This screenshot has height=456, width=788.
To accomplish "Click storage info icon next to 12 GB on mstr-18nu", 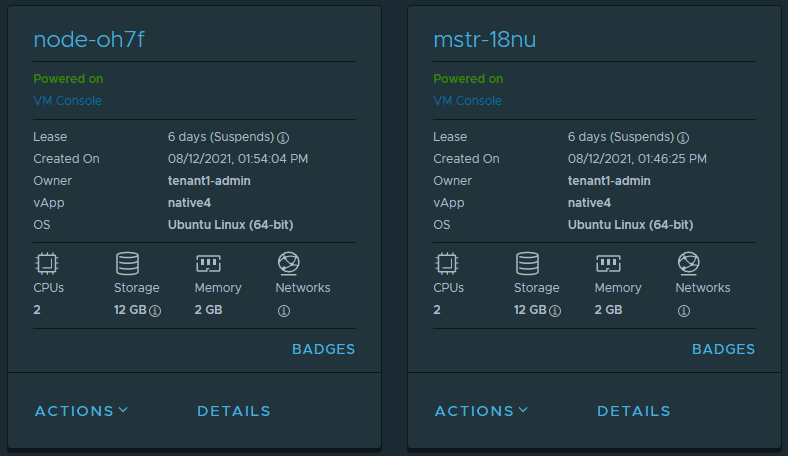I will (x=555, y=311).
